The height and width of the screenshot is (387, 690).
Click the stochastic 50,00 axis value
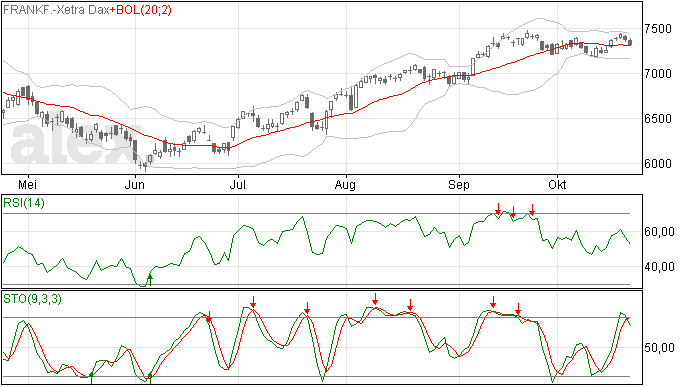[x=659, y=348]
